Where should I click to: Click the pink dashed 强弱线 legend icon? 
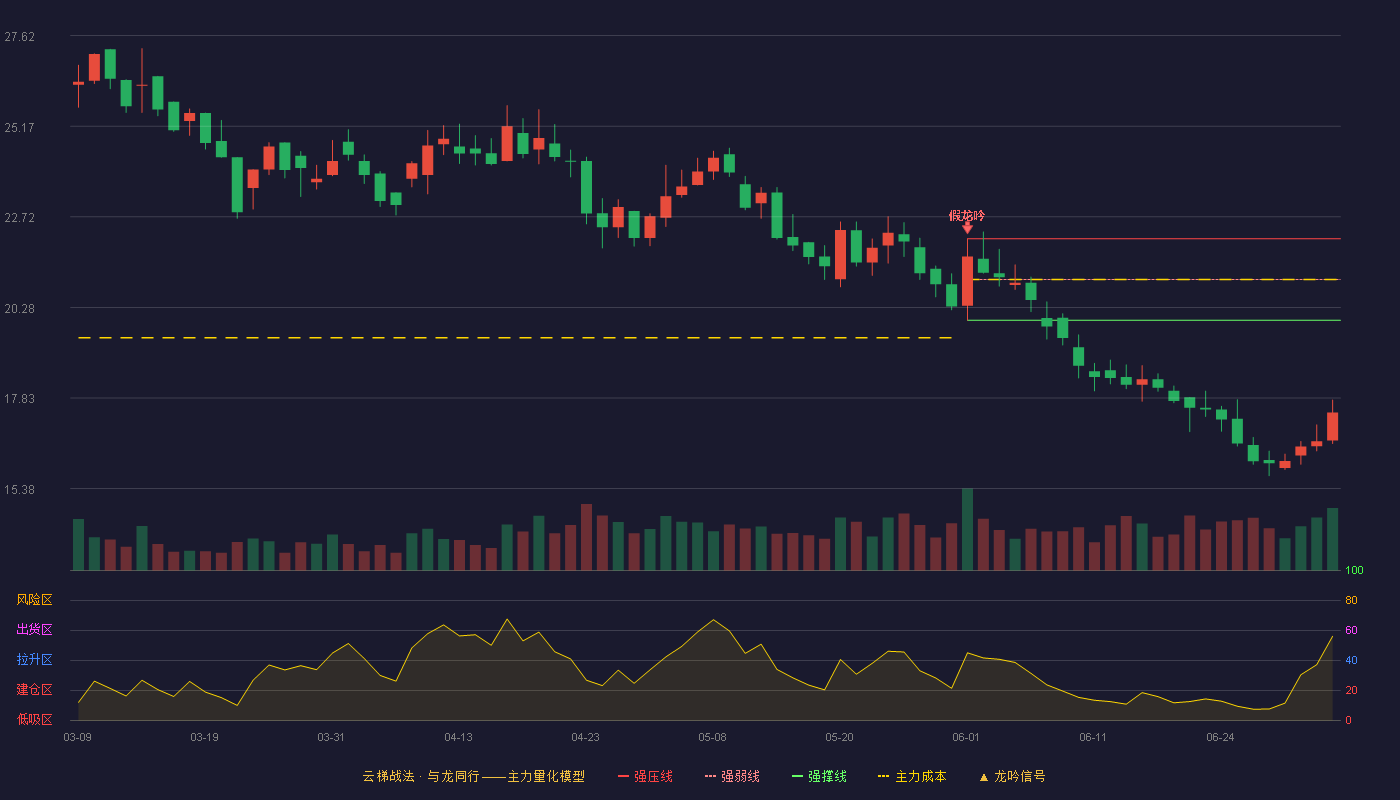[711, 776]
